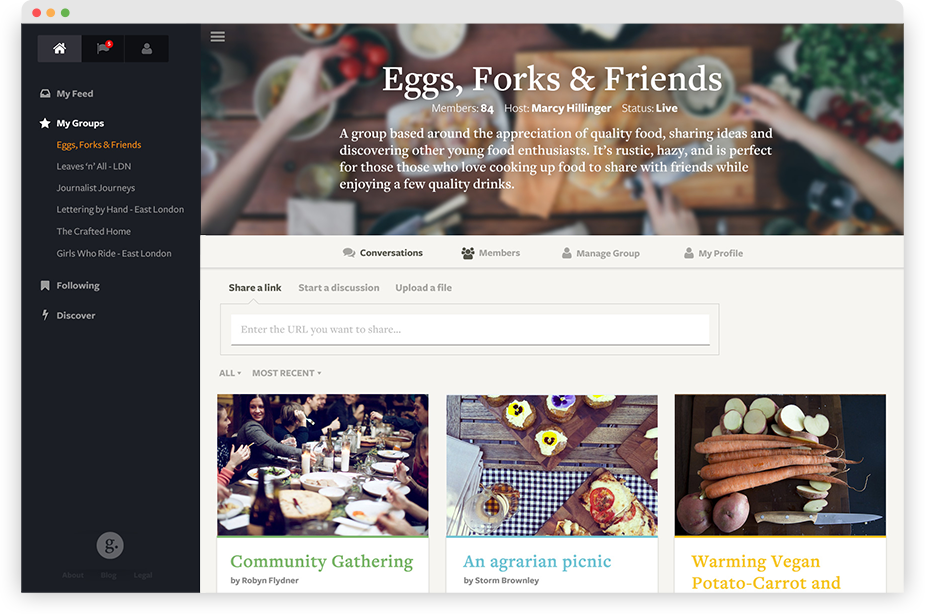Expand the ALL filter dropdown
This screenshot has width=925, height=614.
[230, 373]
